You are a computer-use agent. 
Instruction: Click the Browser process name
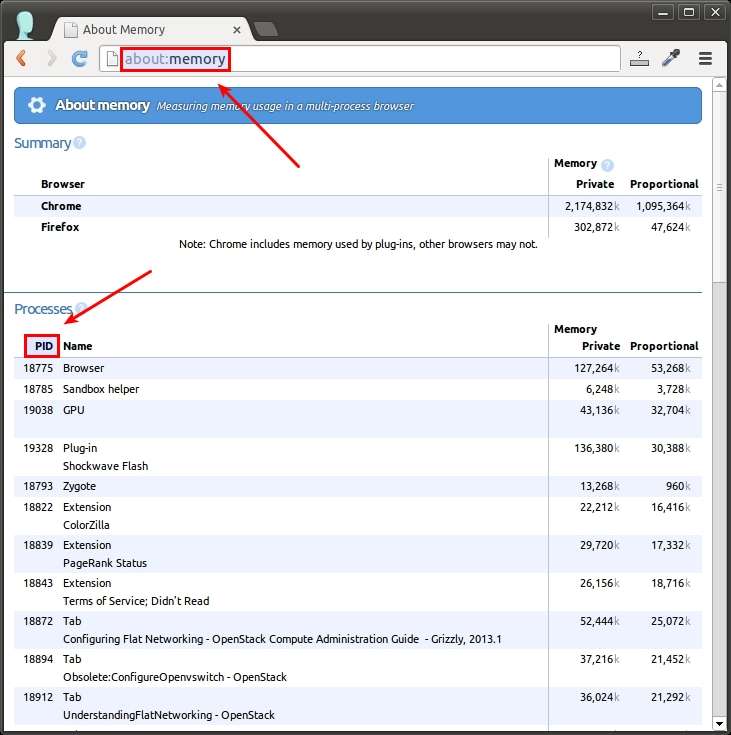point(83,368)
